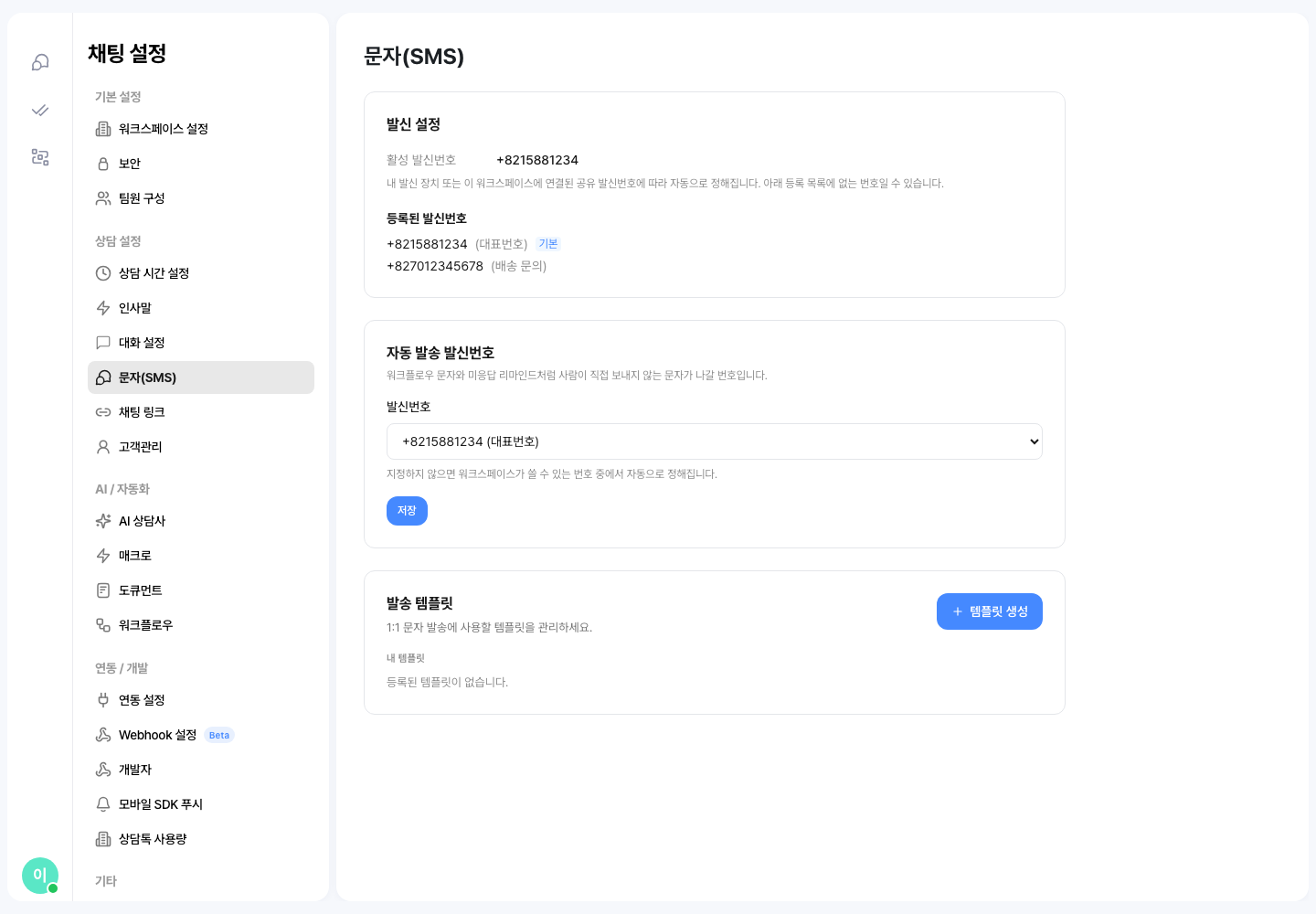Click the 템플릿 생성 button
Image resolution: width=1316 pixels, height=914 pixels.
(990, 611)
